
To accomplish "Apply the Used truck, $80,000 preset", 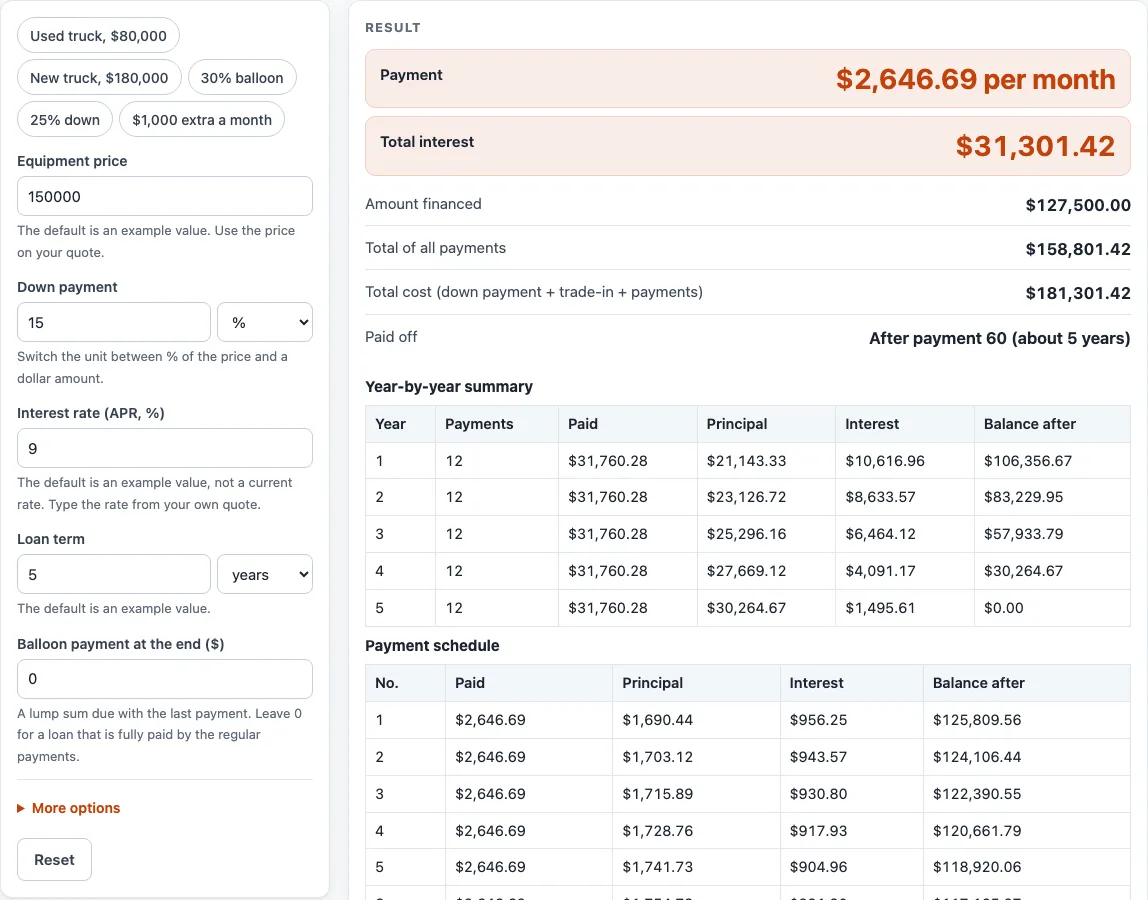I will (98, 36).
